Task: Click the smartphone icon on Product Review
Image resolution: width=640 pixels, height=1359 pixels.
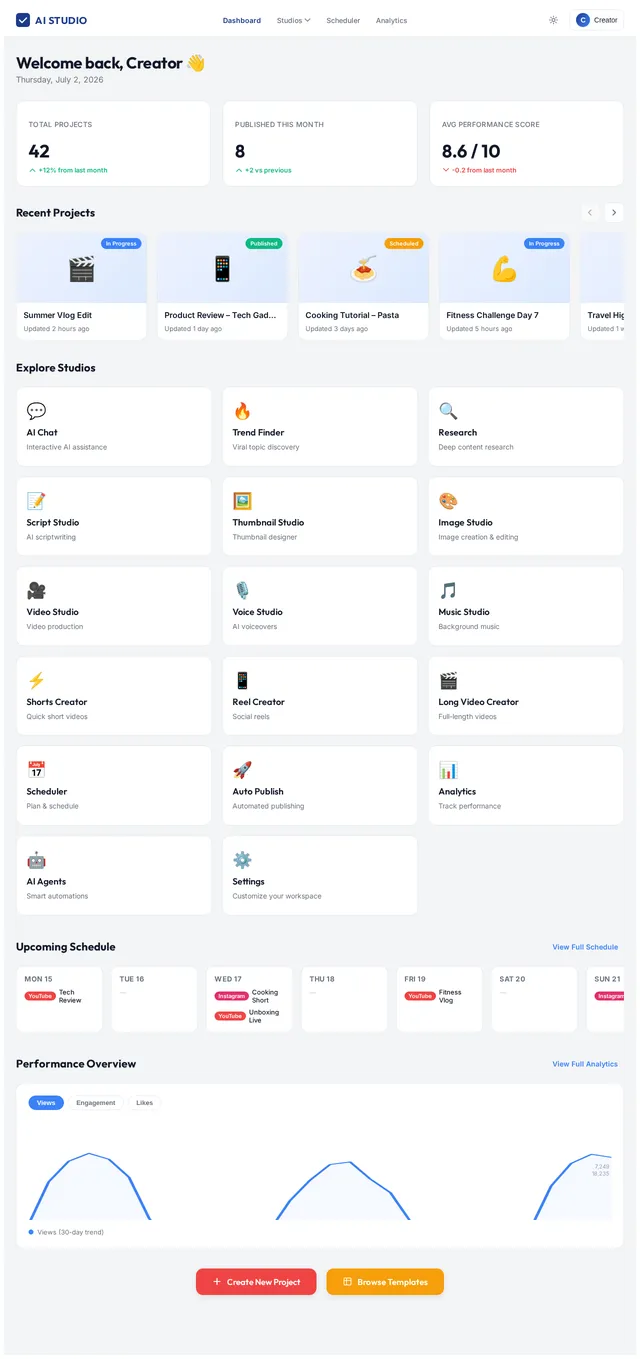Action: [222, 269]
